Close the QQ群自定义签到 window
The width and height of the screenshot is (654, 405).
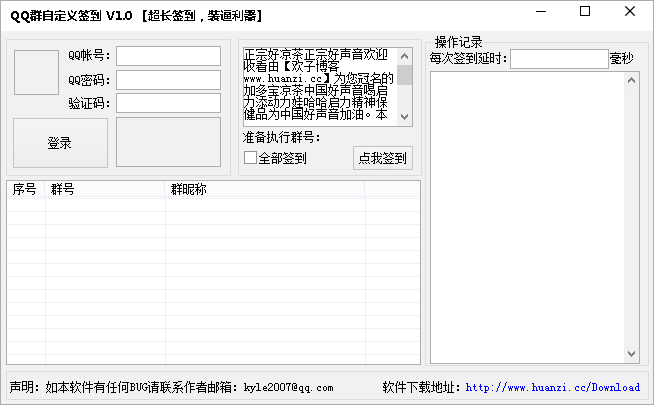pyautogui.click(x=630, y=13)
